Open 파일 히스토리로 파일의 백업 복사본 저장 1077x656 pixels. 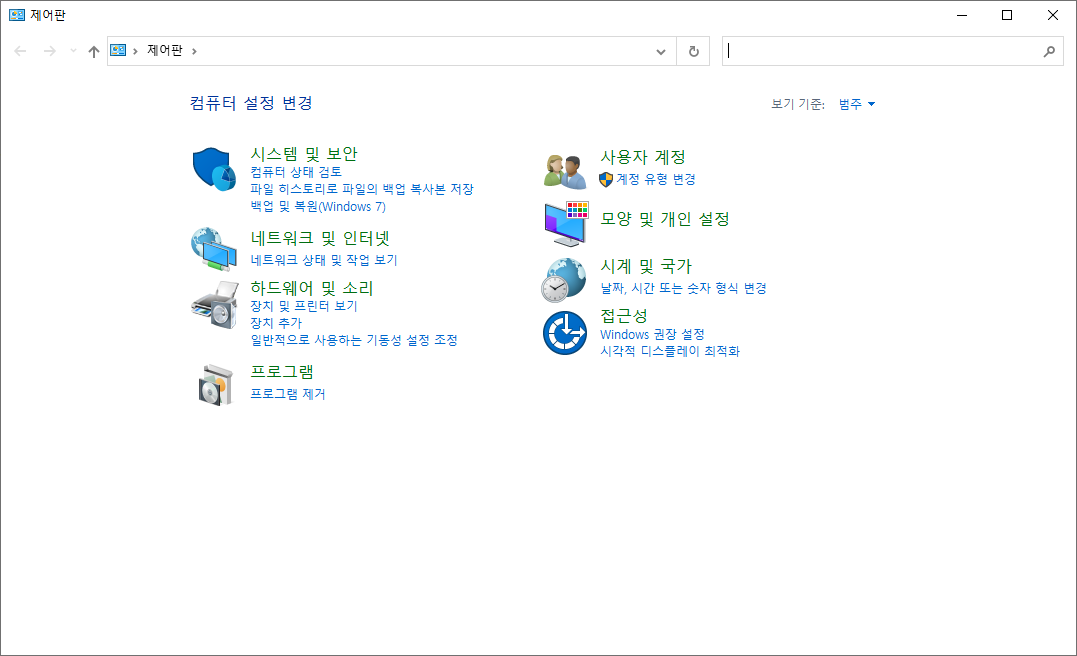coord(362,189)
